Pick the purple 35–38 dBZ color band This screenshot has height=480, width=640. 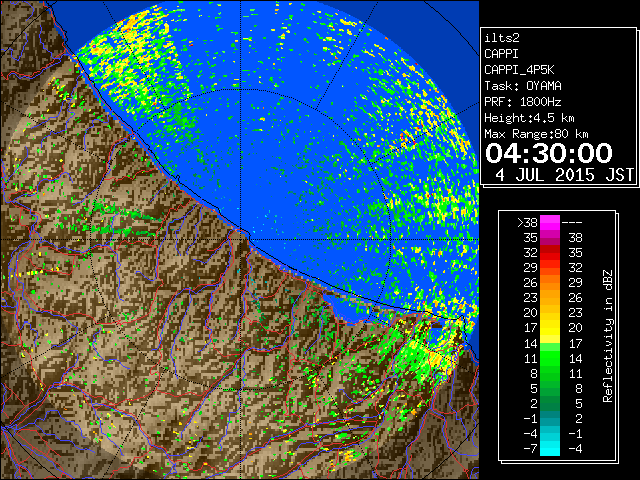(x=550, y=238)
